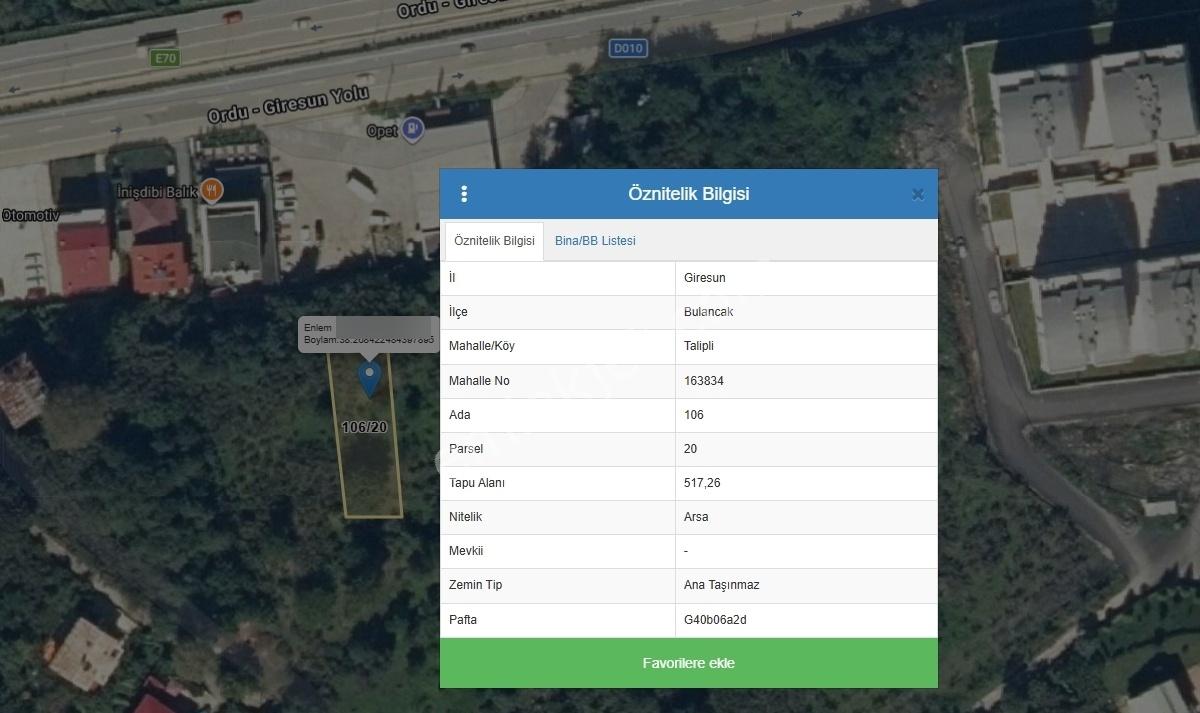Click the Enlem Boylam coordinate tooltip
Viewport: 1200px width, 713px height.
[368, 334]
